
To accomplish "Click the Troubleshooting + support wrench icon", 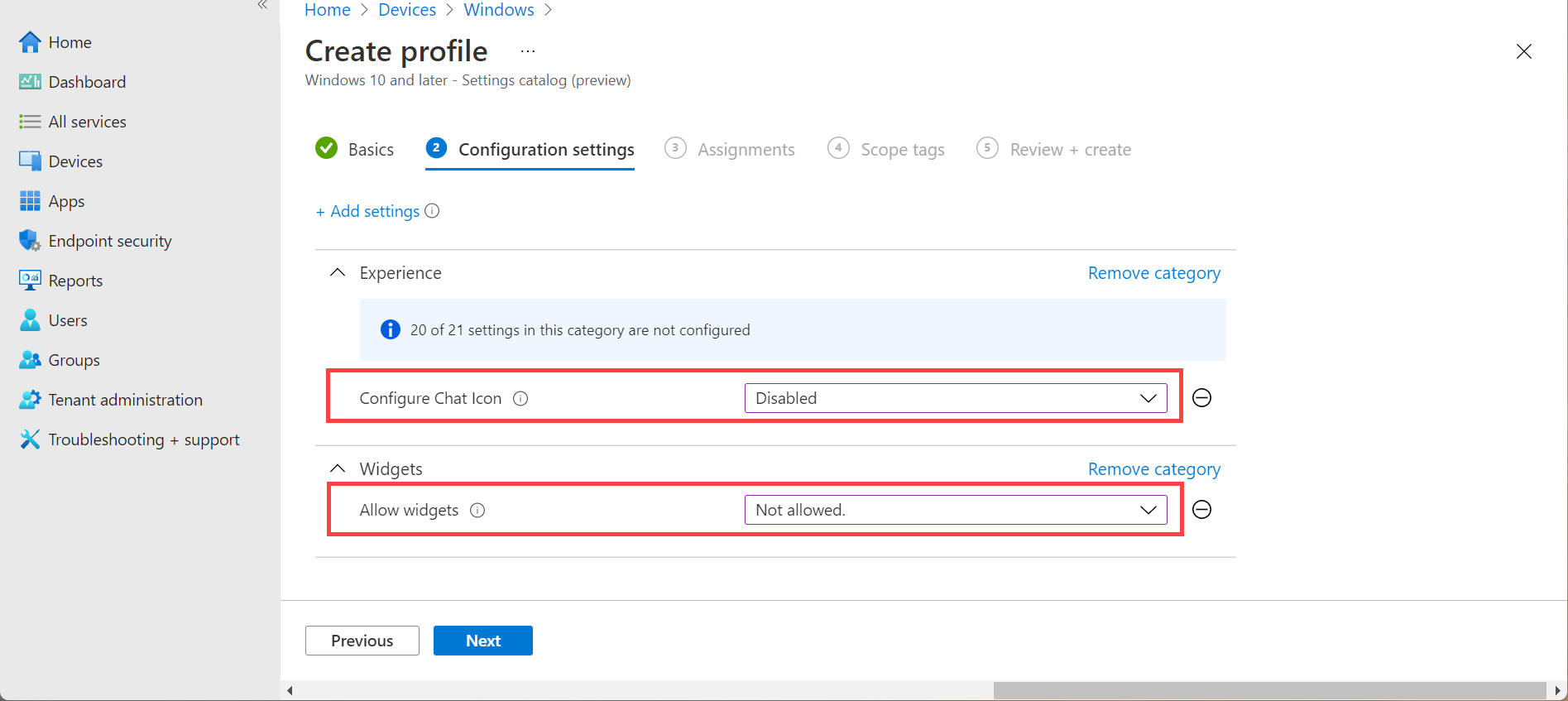I will [31, 439].
